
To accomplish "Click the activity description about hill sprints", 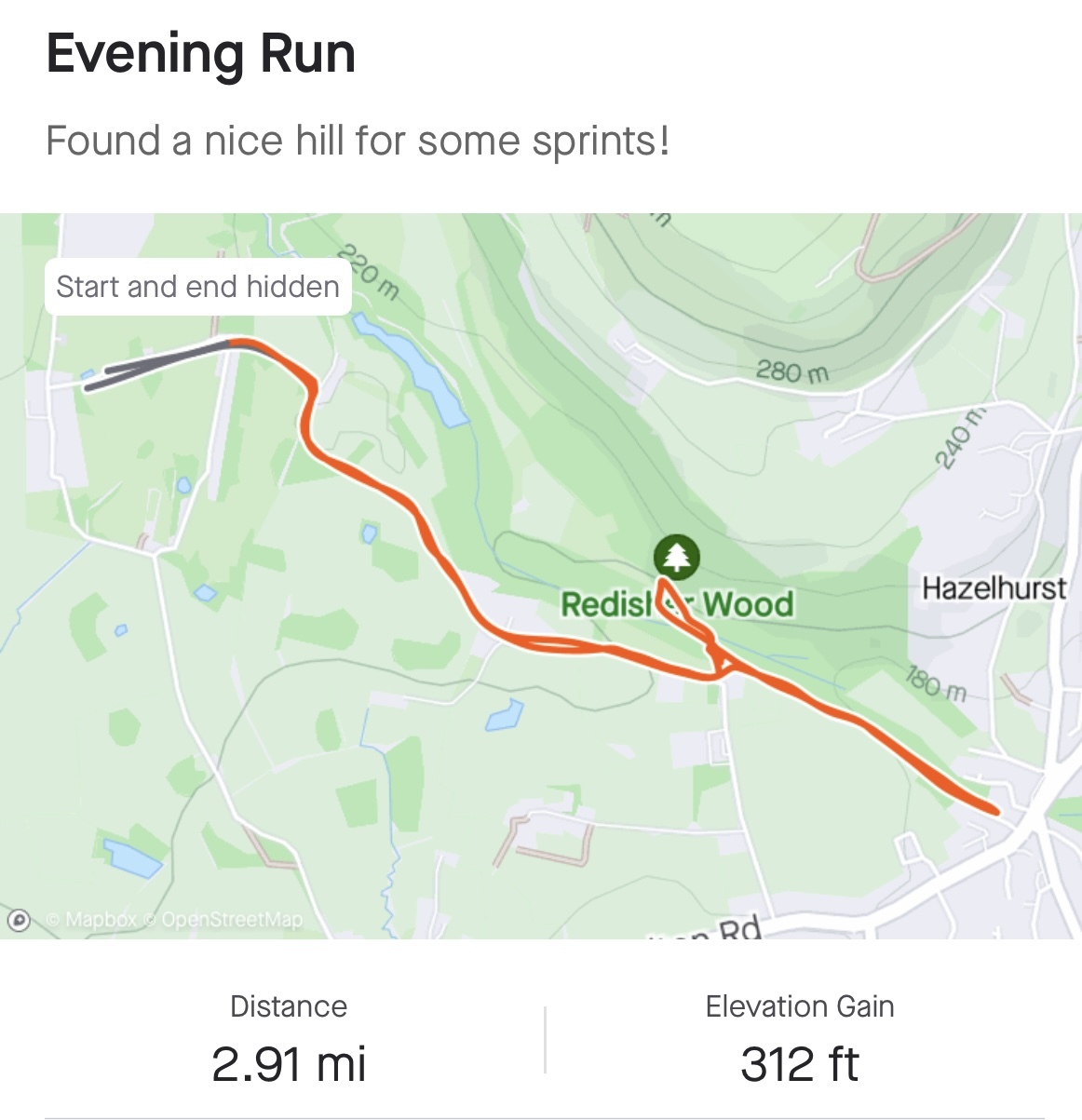I will (x=358, y=142).
